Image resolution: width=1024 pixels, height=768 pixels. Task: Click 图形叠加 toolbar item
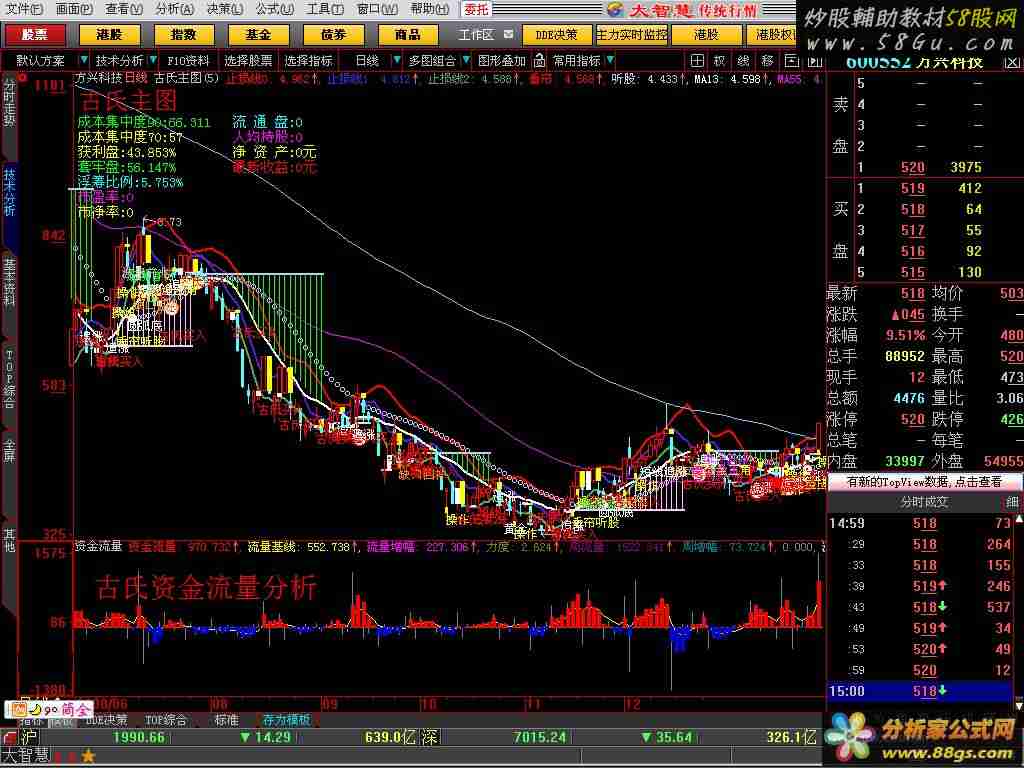point(502,61)
